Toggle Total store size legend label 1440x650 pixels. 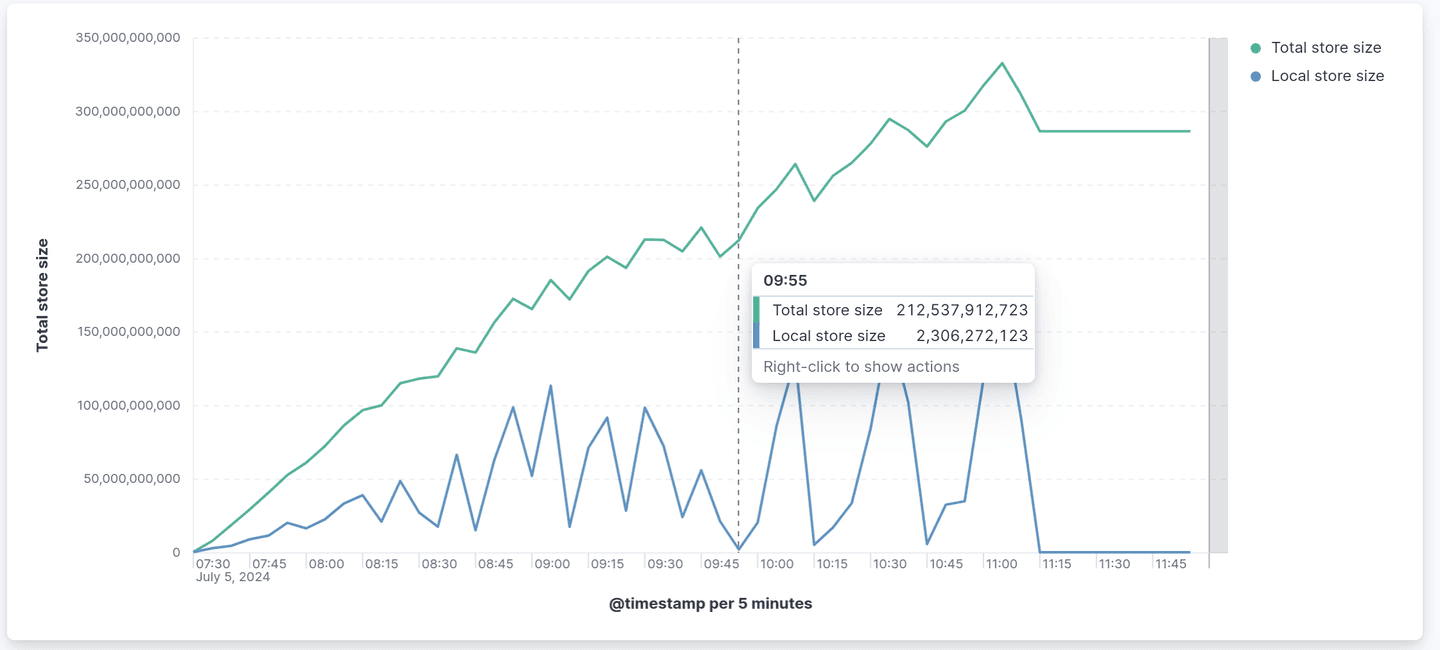(x=1325, y=48)
